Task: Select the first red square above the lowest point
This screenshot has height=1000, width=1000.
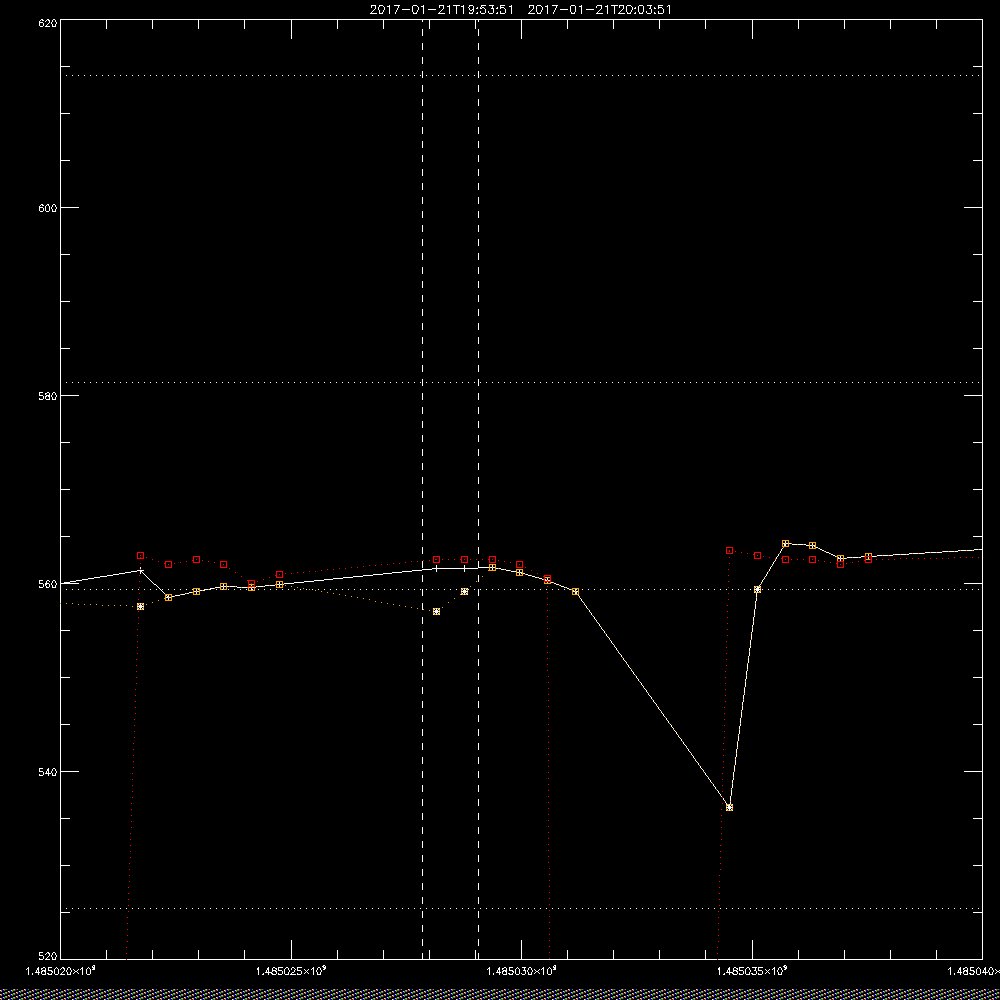Action: click(730, 550)
